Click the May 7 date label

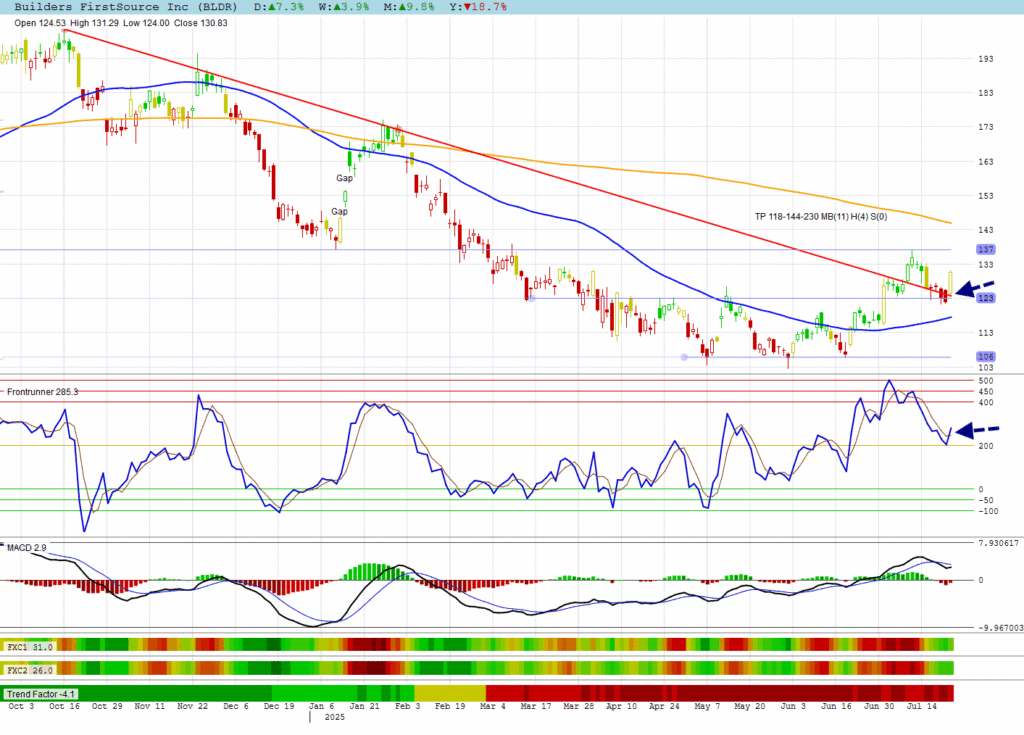(x=707, y=706)
